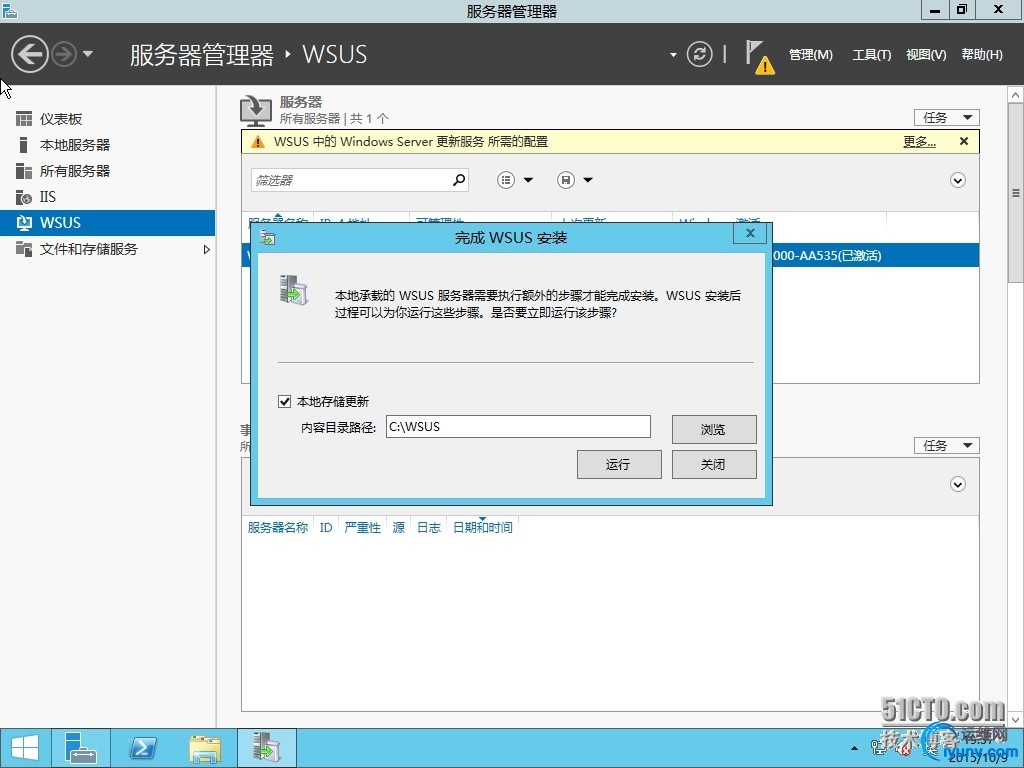Click the 所有服务器 icon
The image size is (1024, 768).
coord(24,171)
